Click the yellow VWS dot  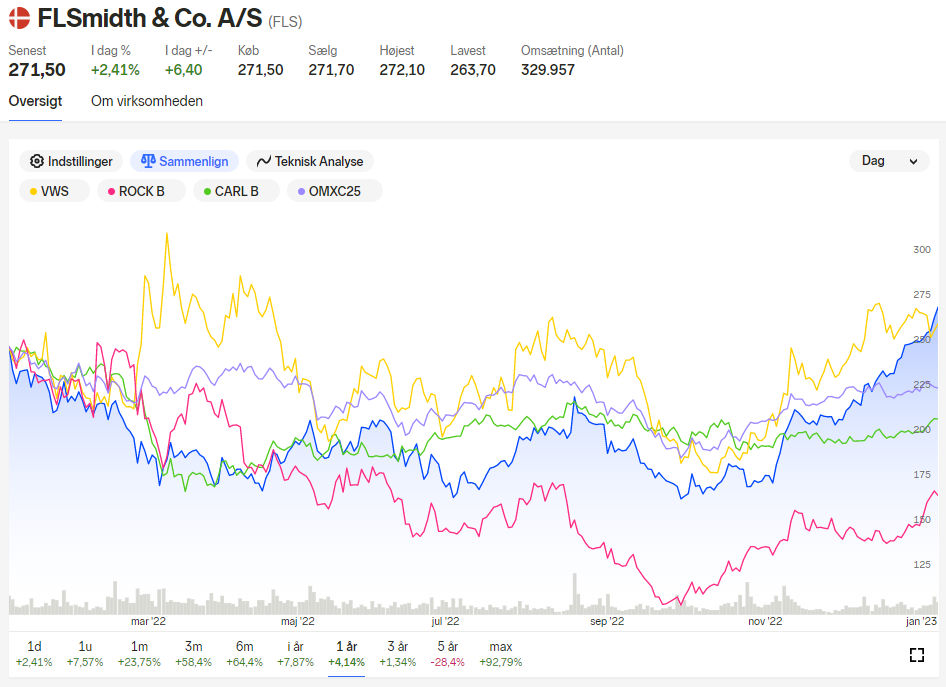[x=33, y=191]
